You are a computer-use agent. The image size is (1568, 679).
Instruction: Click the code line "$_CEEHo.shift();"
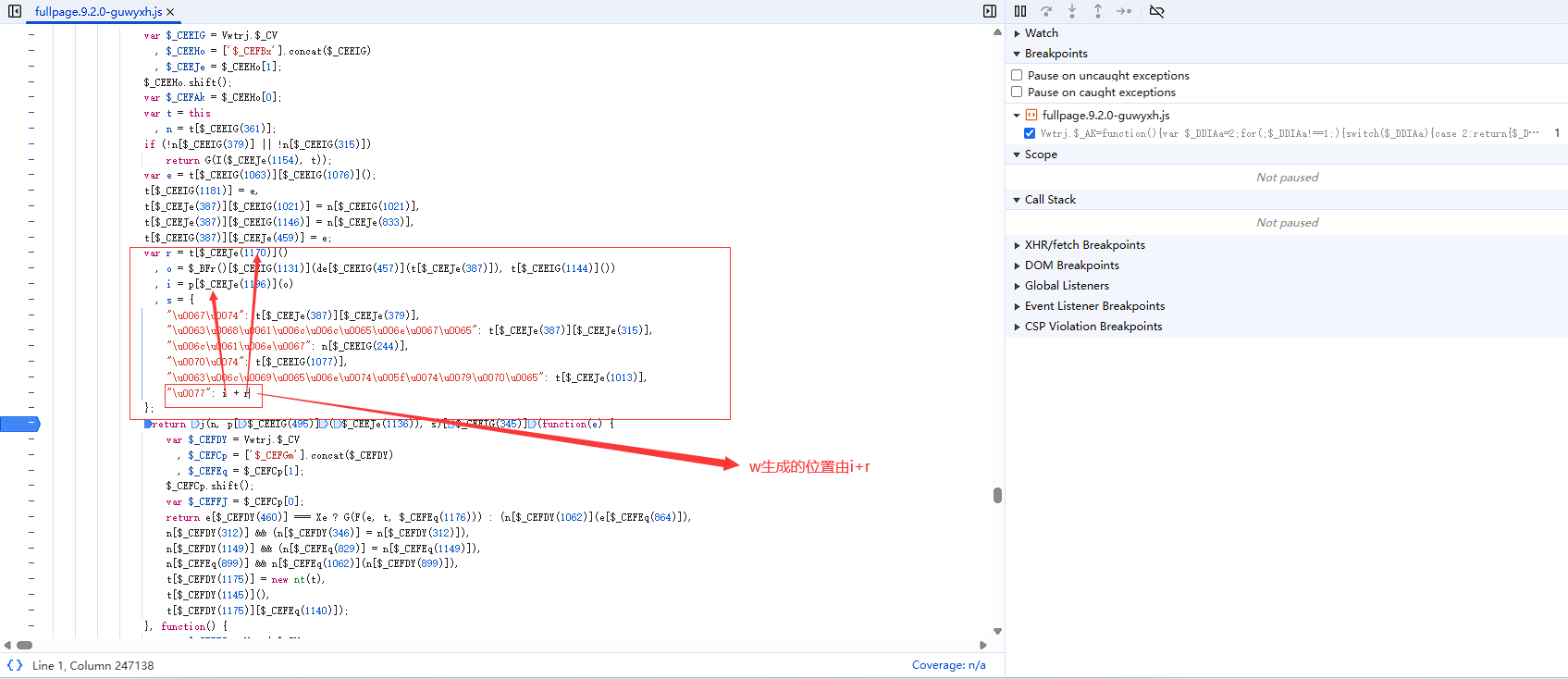(188, 82)
